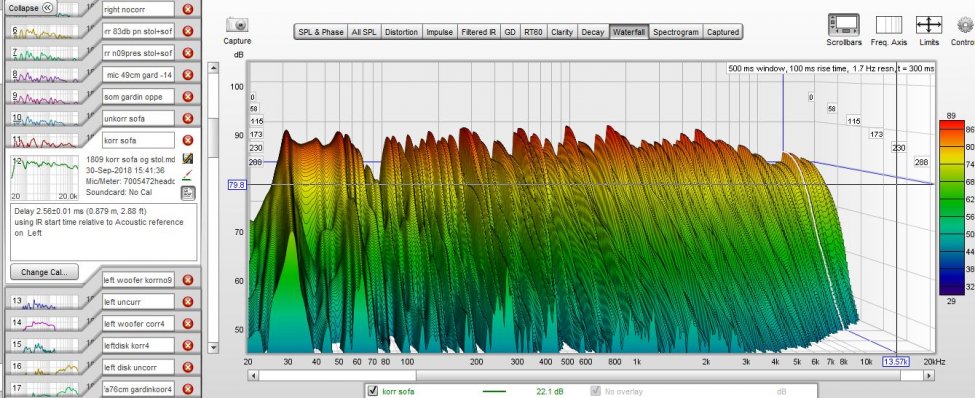Change trace colour icon for measurement 12
The height and width of the screenshot is (398, 975).
click(187, 177)
